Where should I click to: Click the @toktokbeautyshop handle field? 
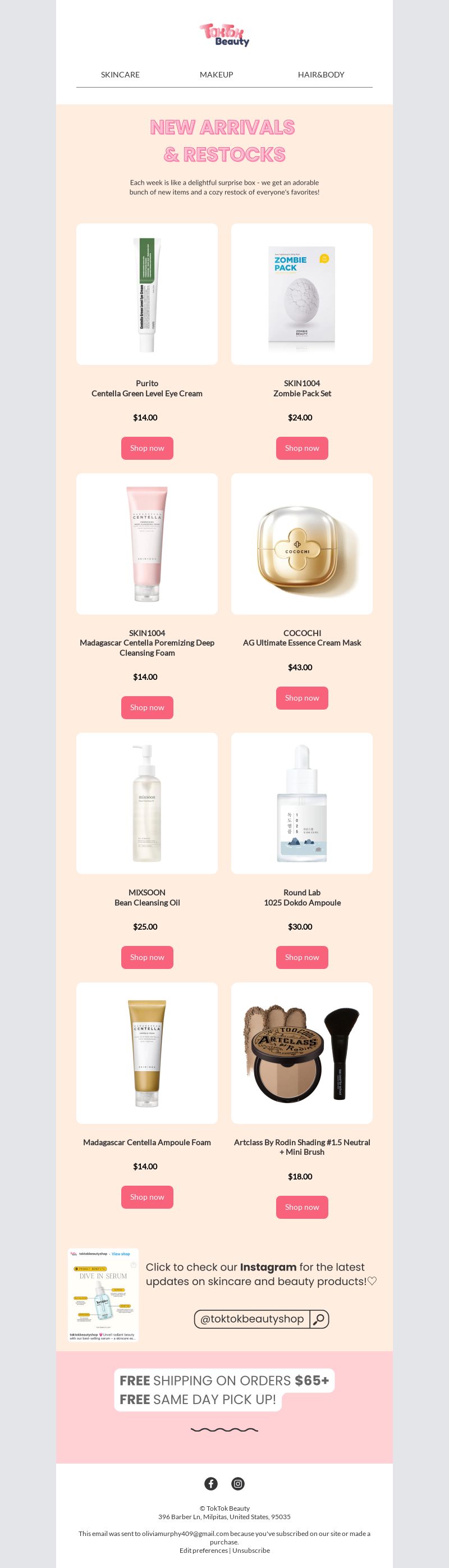click(252, 1319)
